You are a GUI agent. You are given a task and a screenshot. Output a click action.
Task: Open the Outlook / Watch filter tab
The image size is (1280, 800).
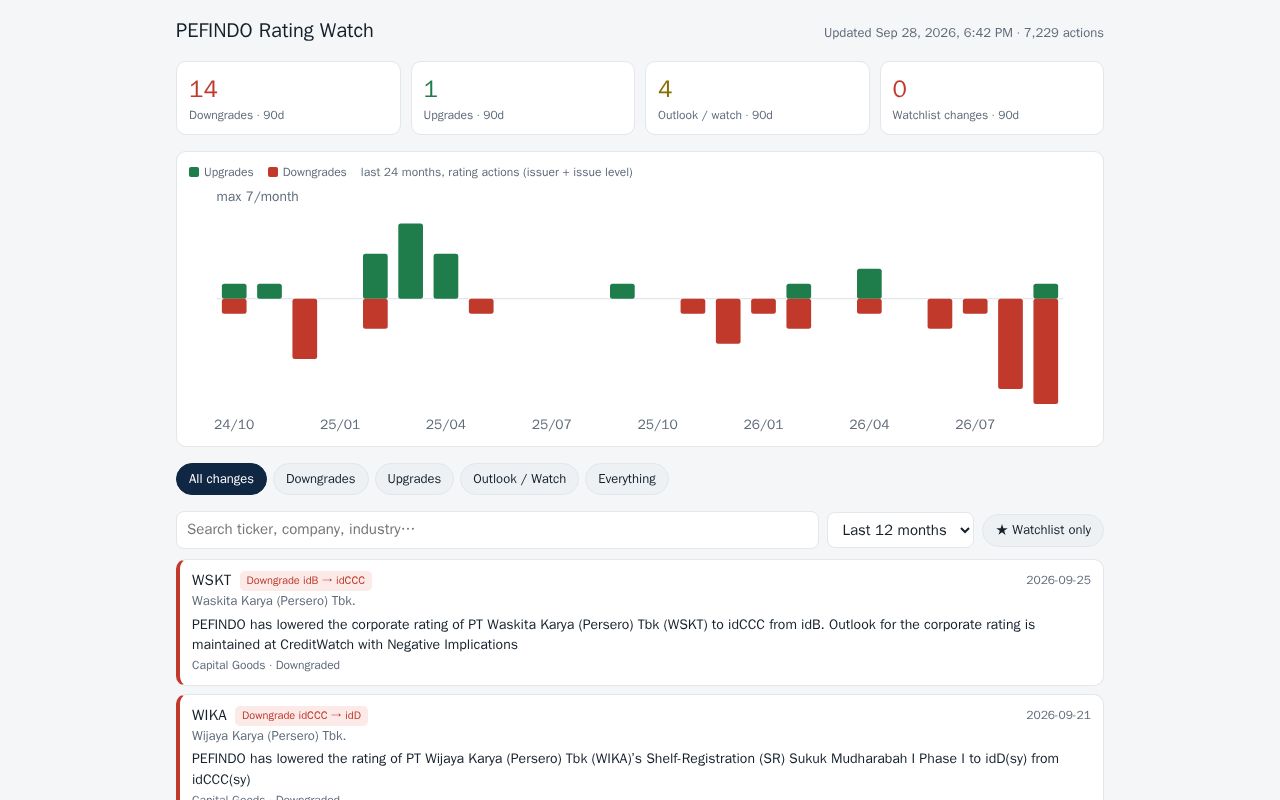point(519,479)
